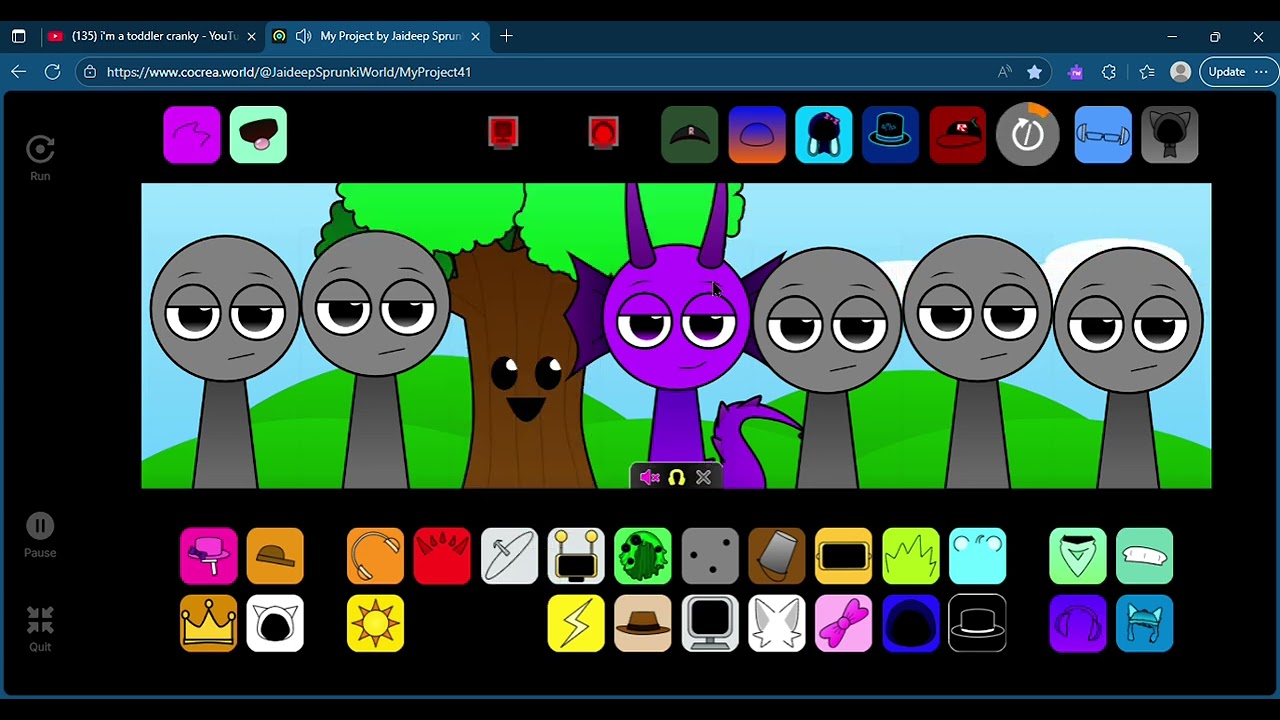This screenshot has width=1280, height=720.
Task: Click the cocrea.world address bar URL
Action: [289, 72]
